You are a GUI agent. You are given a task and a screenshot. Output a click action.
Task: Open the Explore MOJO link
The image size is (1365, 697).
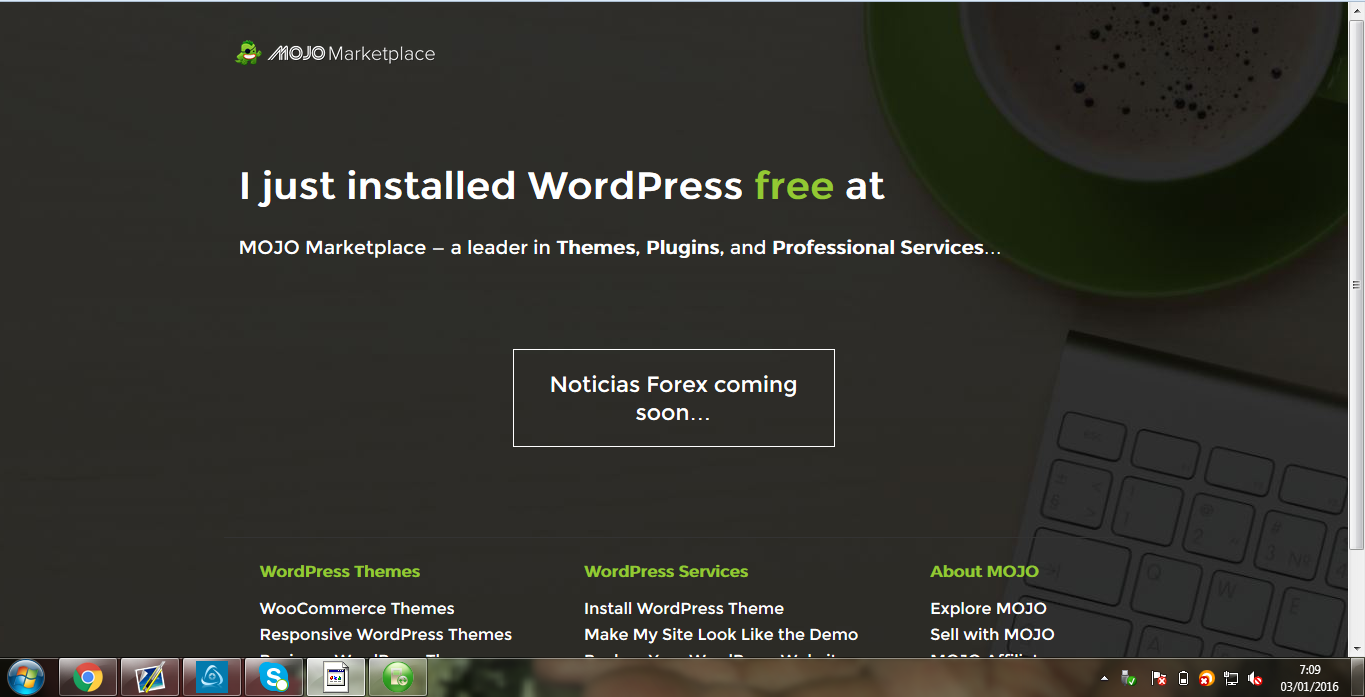988,608
